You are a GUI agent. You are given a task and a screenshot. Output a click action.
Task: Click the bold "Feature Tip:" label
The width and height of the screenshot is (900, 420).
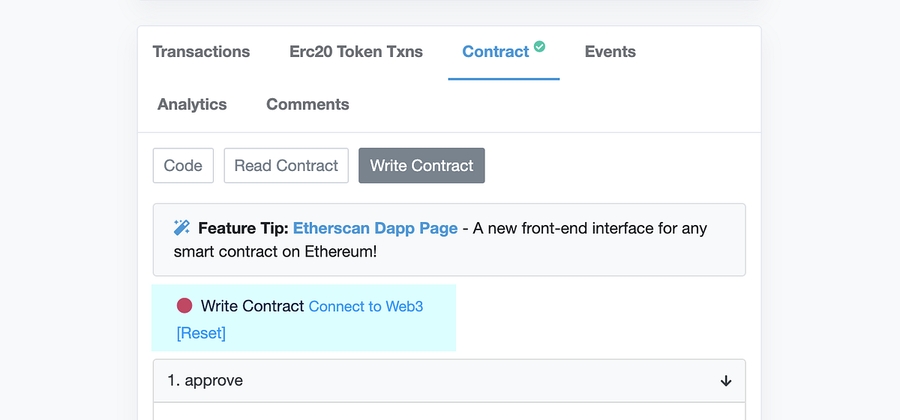click(x=243, y=228)
